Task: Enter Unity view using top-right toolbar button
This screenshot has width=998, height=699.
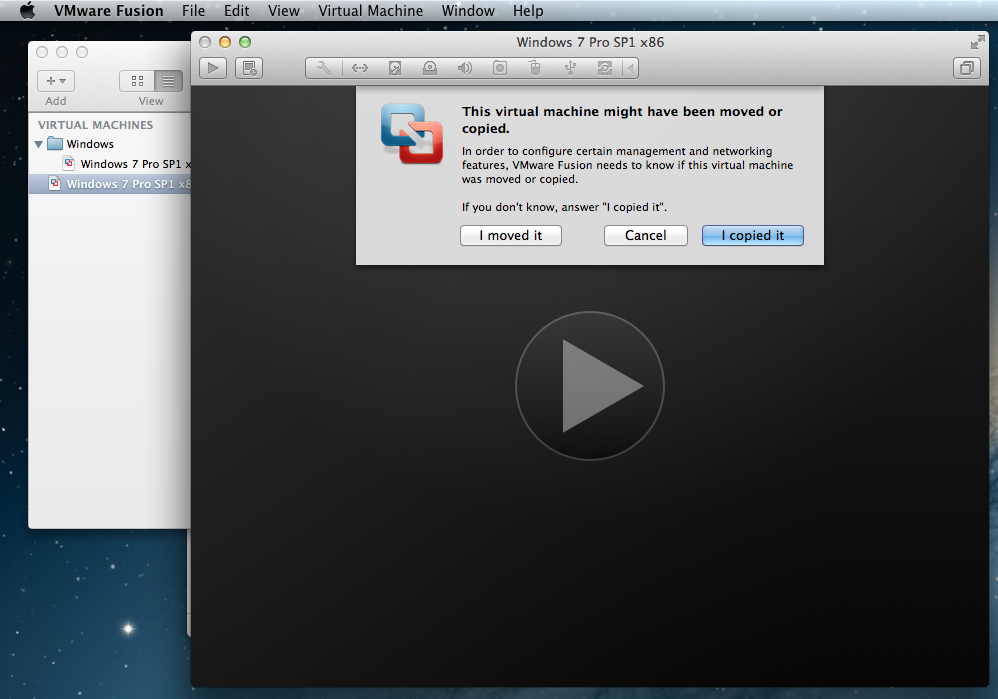Action: [967, 68]
